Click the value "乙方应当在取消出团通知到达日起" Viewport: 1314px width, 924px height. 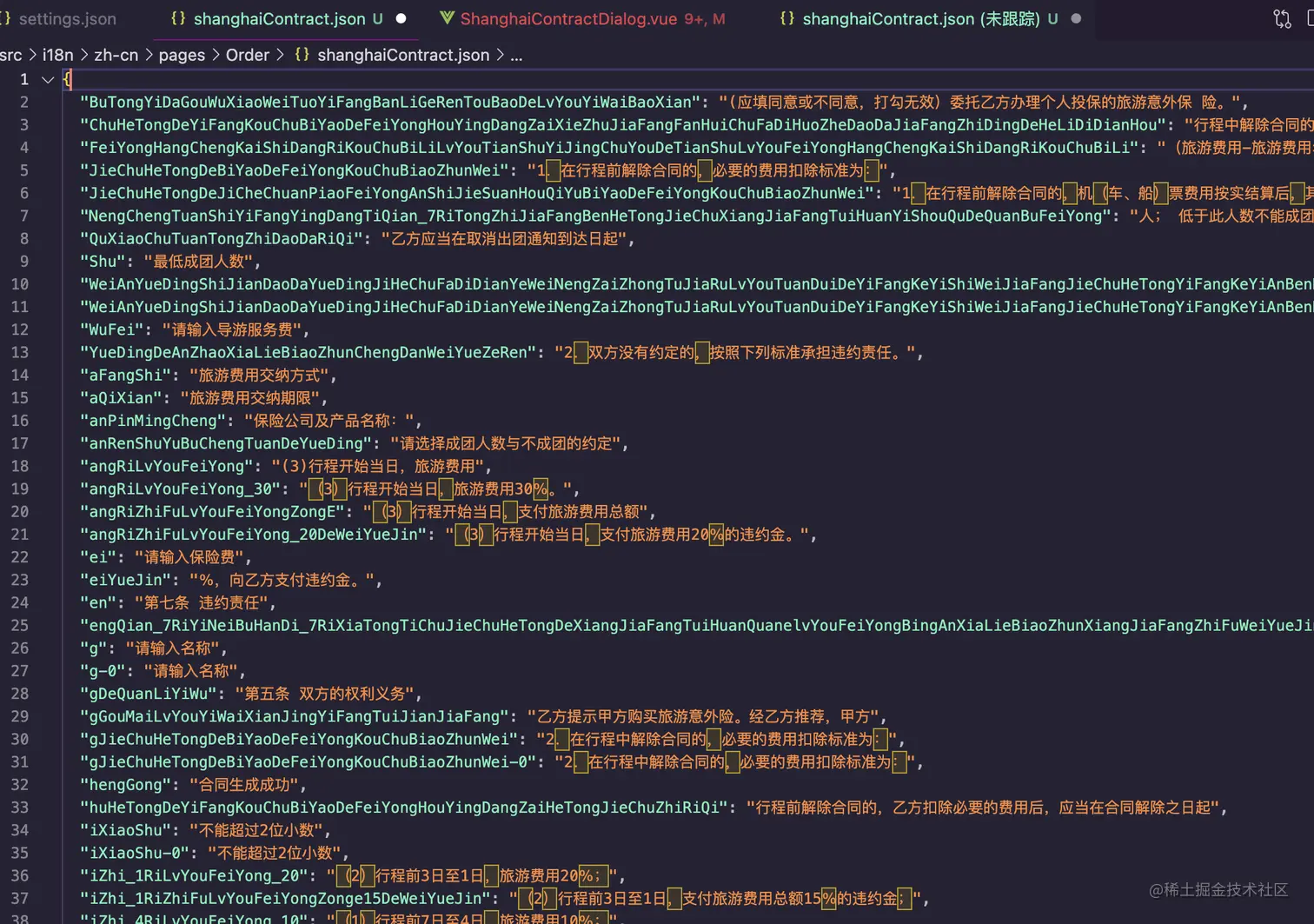(x=504, y=238)
